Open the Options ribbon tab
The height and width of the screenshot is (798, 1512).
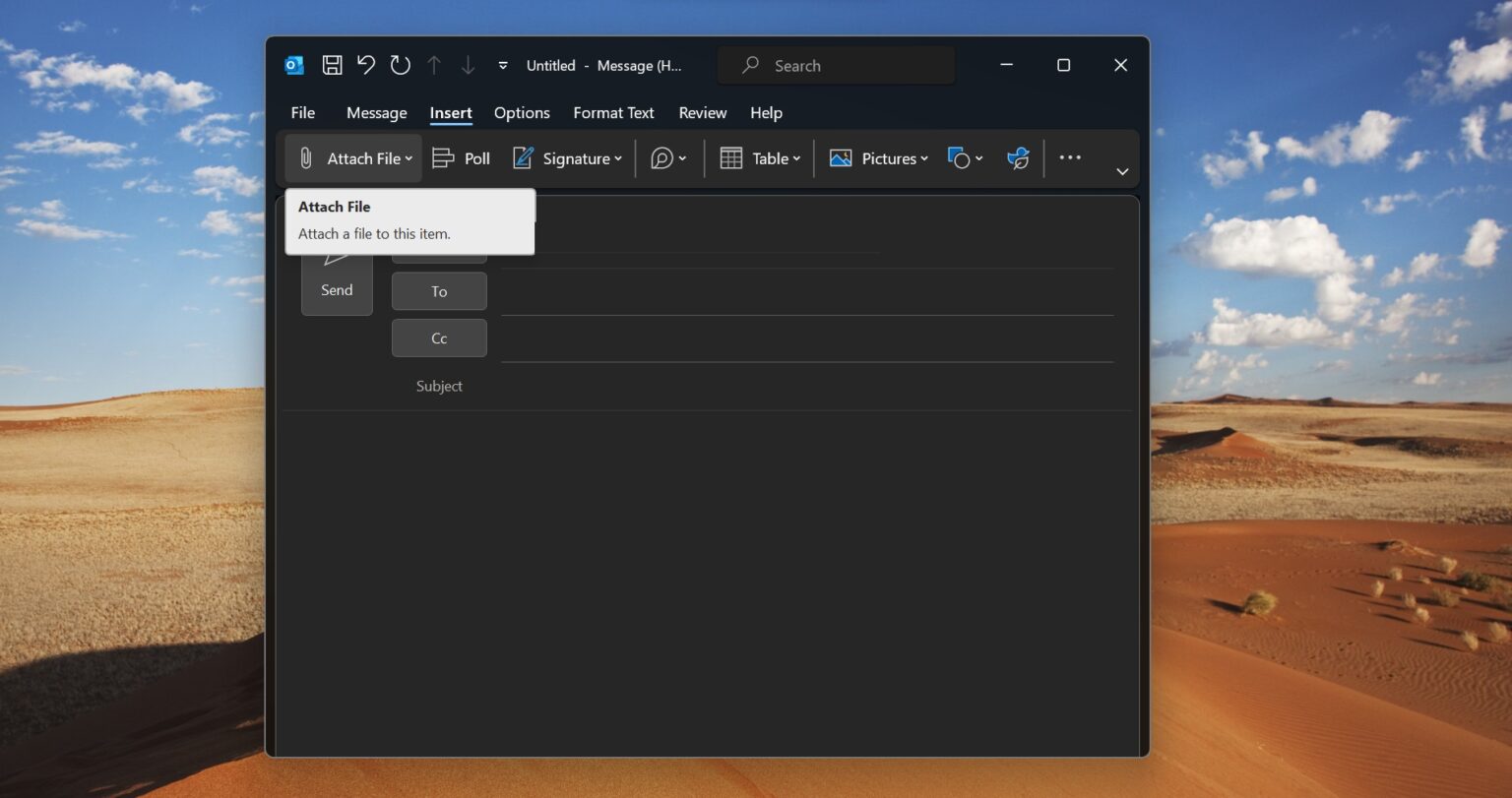(x=522, y=112)
